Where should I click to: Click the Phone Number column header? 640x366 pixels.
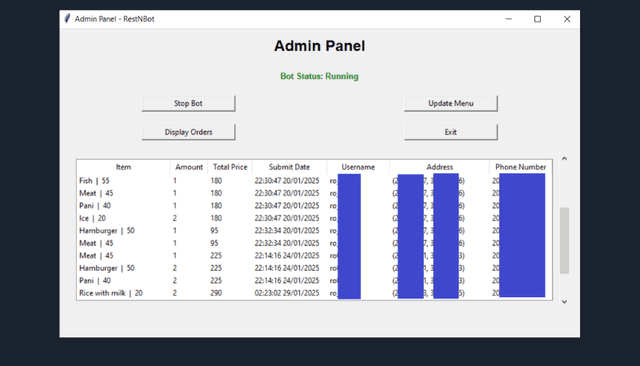tap(520, 167)
